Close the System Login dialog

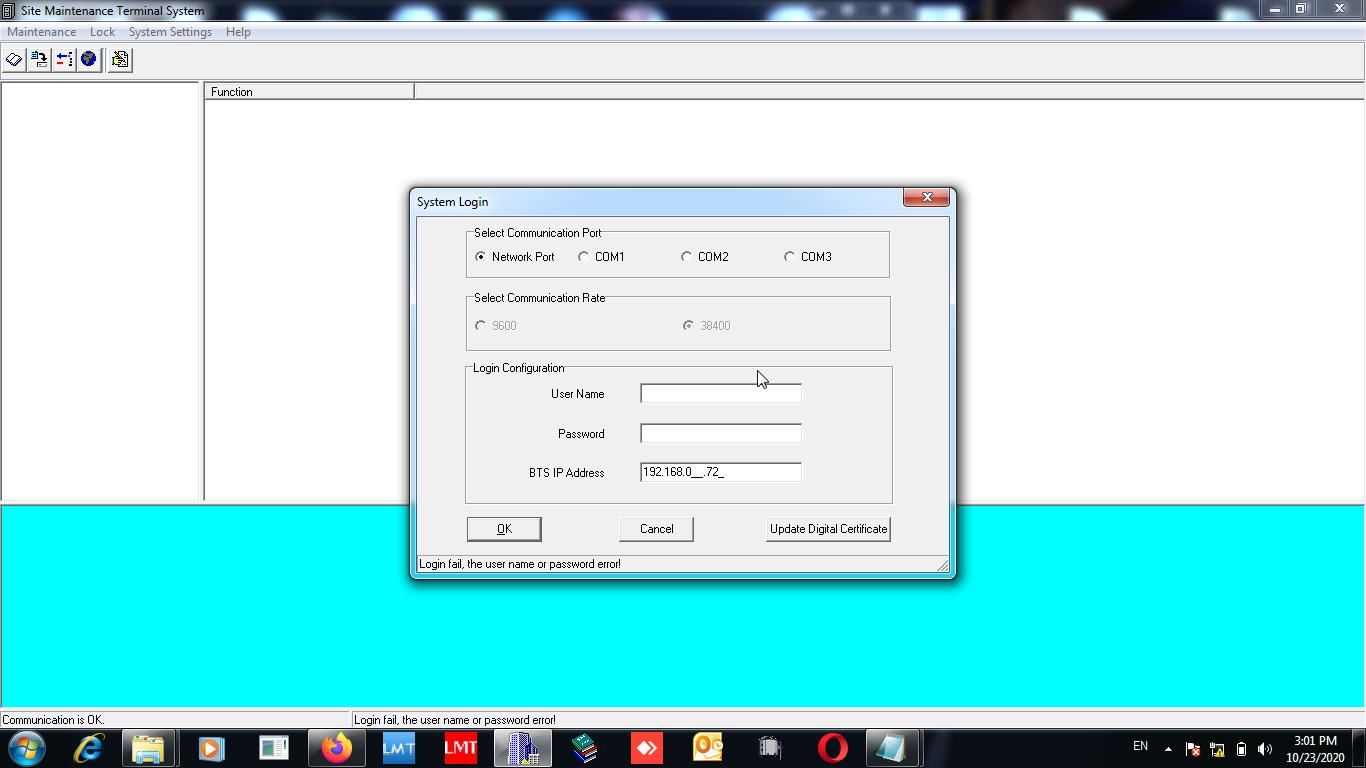point(926,197)
